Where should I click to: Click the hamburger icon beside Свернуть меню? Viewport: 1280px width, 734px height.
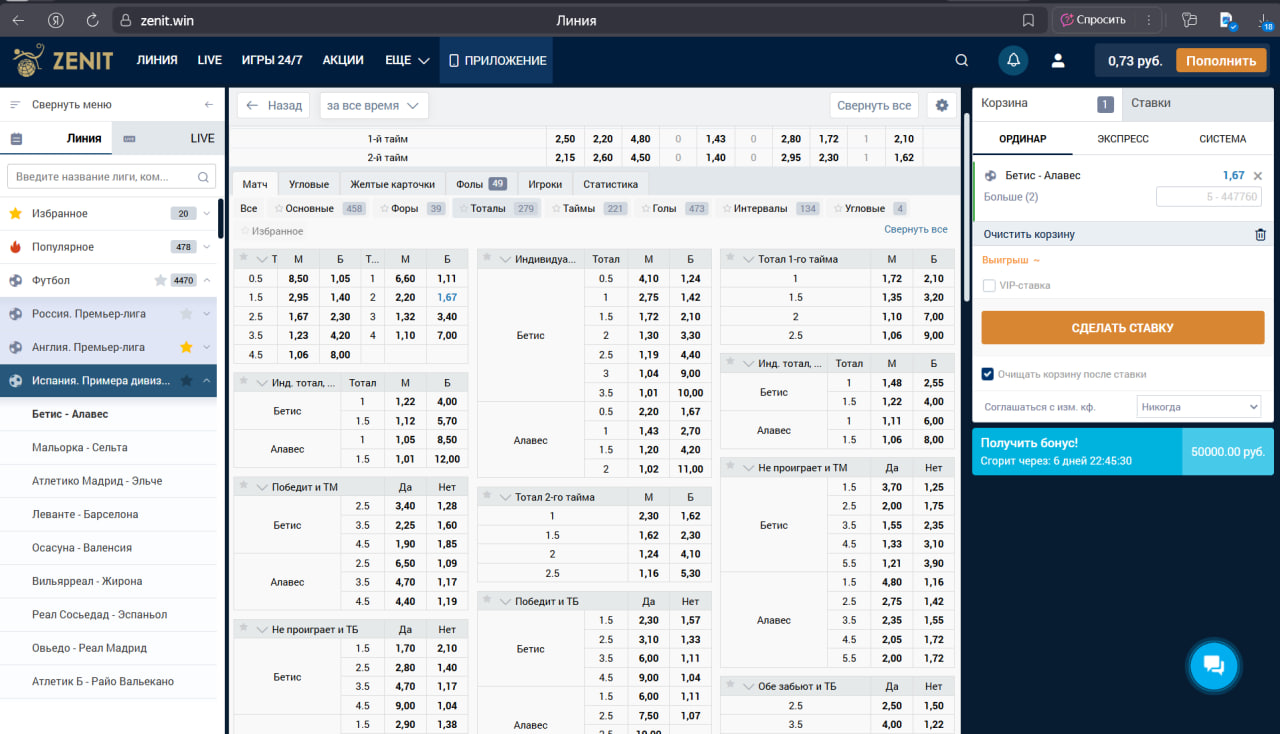click(15, 104)
